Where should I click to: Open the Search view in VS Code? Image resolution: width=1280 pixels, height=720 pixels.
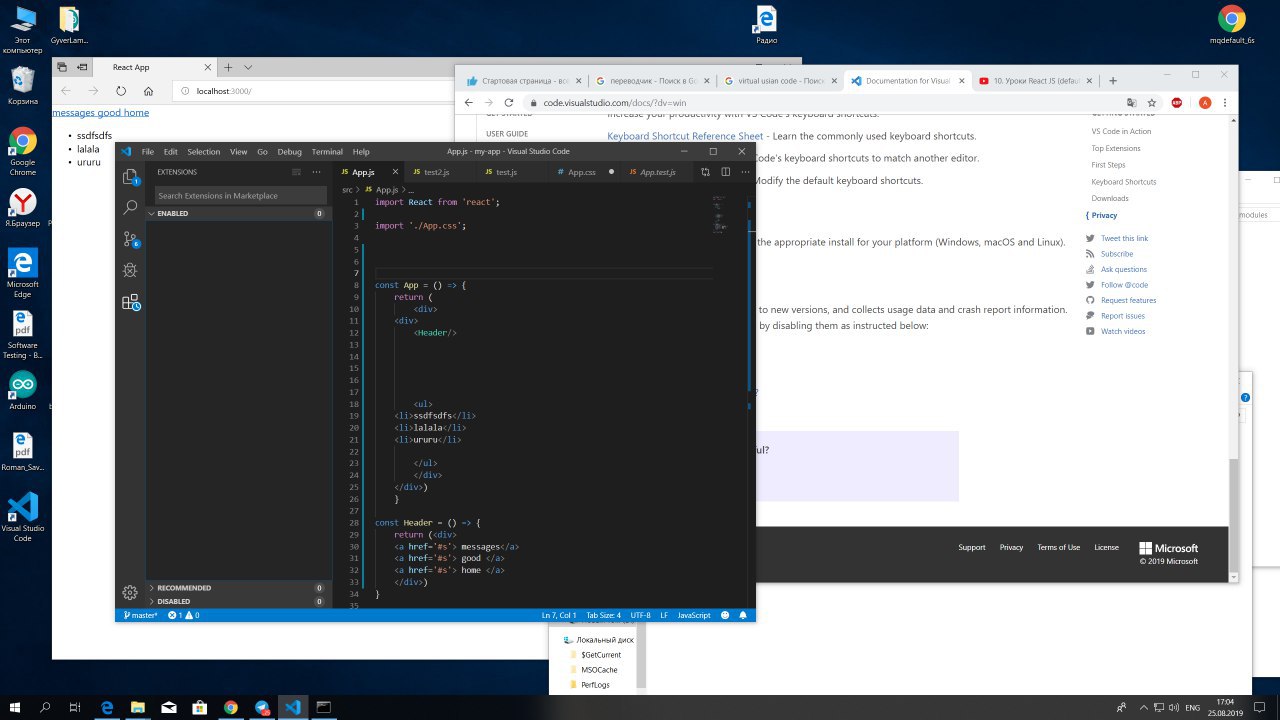(130, 208)
